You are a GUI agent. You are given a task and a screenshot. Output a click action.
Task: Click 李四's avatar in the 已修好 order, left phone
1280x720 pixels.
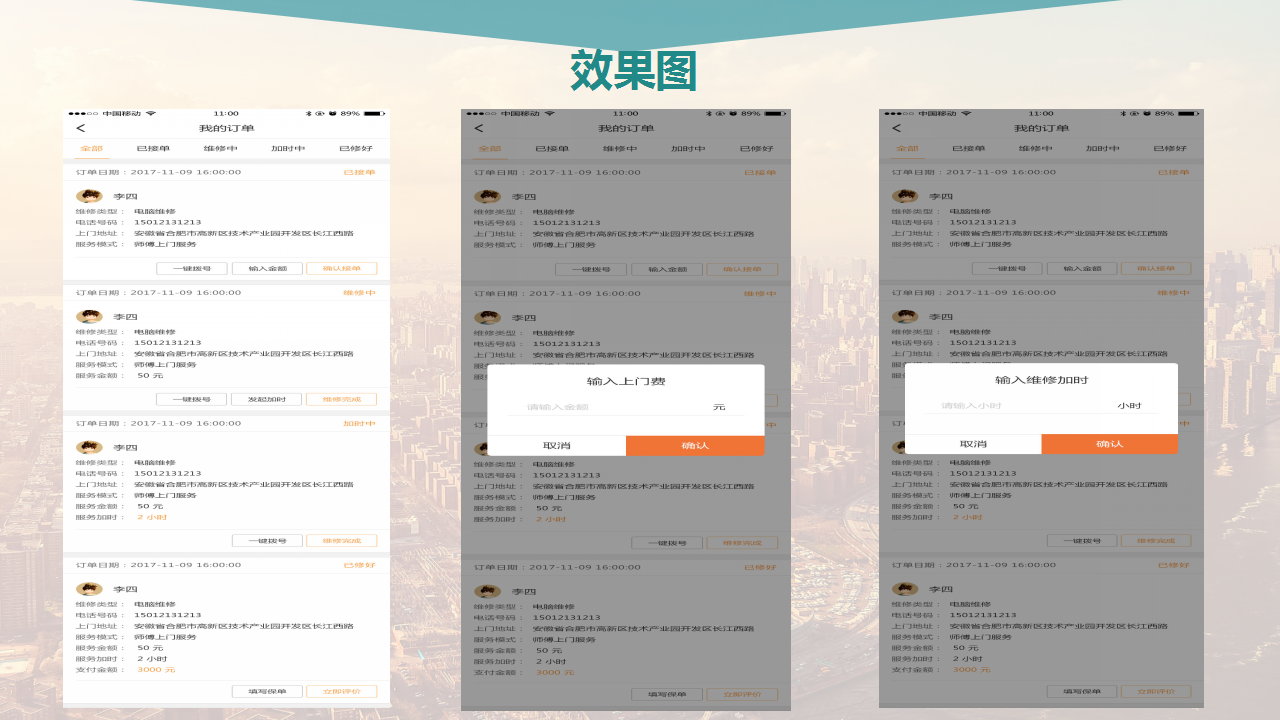(x=89, y=589)
